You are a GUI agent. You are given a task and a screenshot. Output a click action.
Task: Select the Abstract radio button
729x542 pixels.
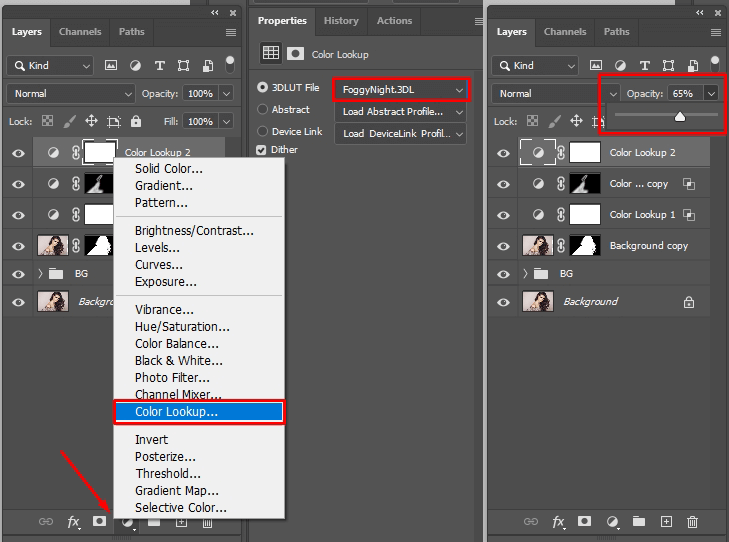point(263,110)
